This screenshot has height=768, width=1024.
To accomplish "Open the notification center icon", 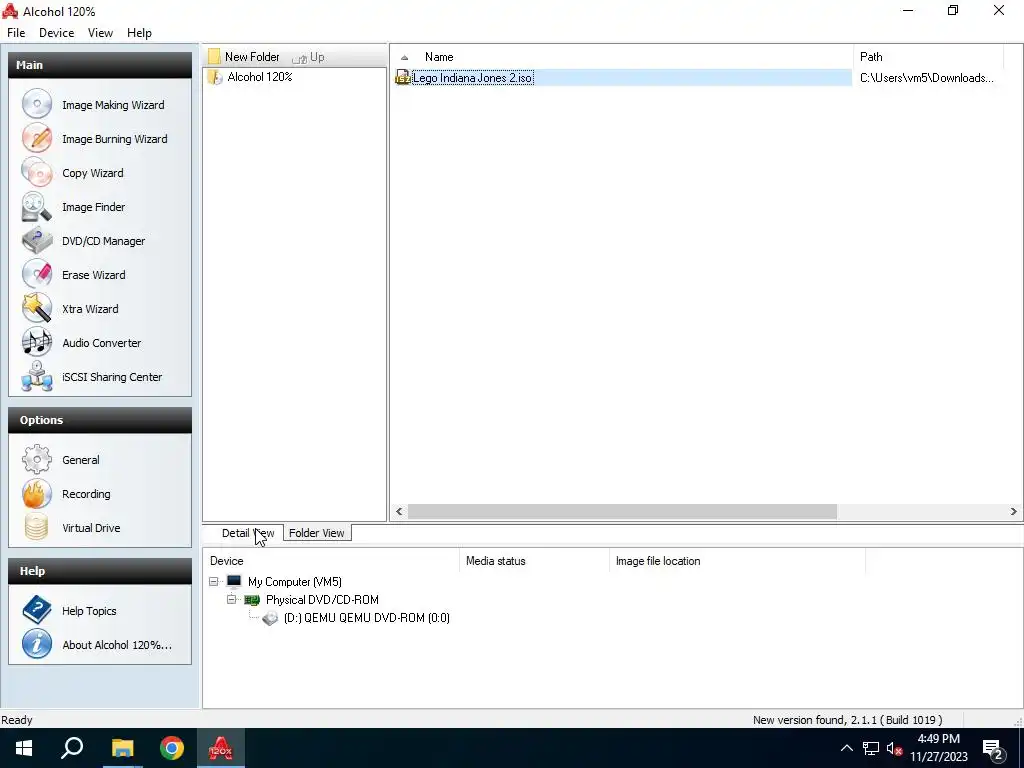I will 993,749.
